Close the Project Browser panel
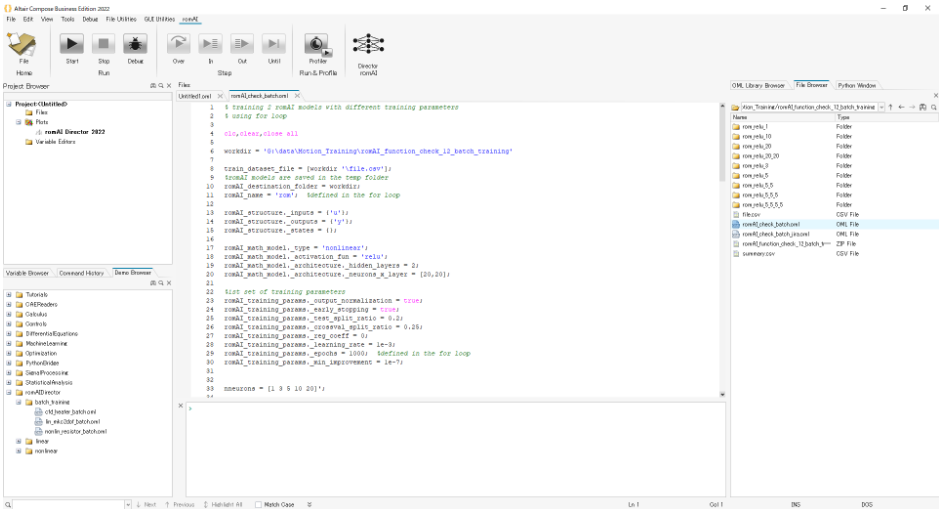Viewport: 939px width, 509px height. (x=169, y=86)
